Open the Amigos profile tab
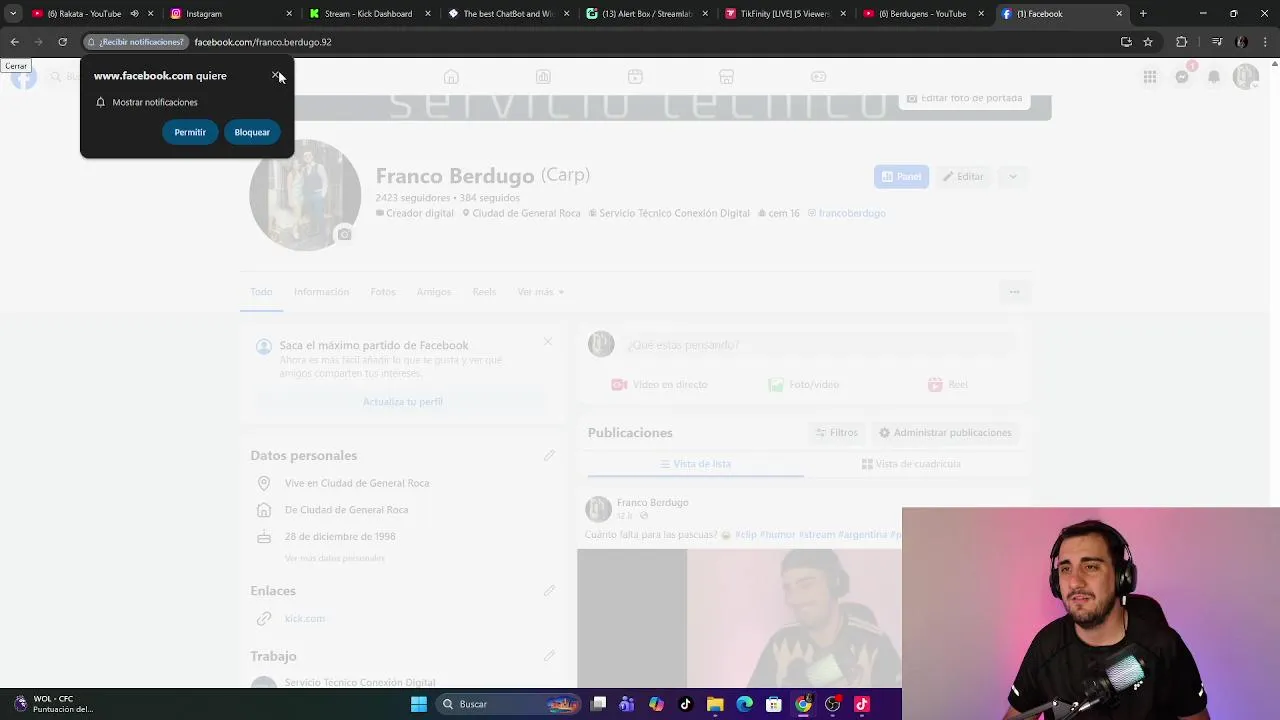Viewport: 1280px width, 720px height. (434, 292)
